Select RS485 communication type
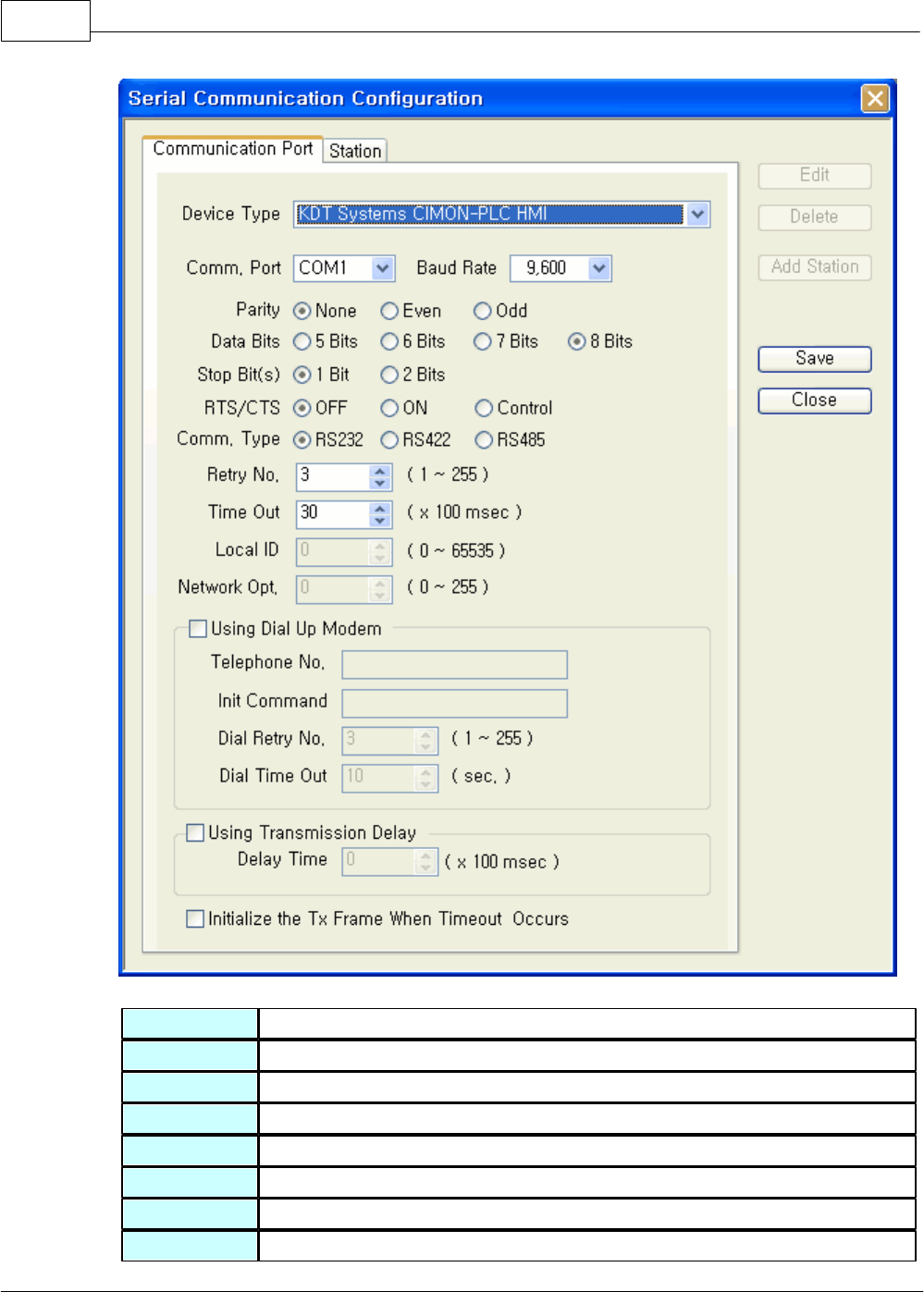The height and width of the screenshot is (1292, 924). point(484,440)
